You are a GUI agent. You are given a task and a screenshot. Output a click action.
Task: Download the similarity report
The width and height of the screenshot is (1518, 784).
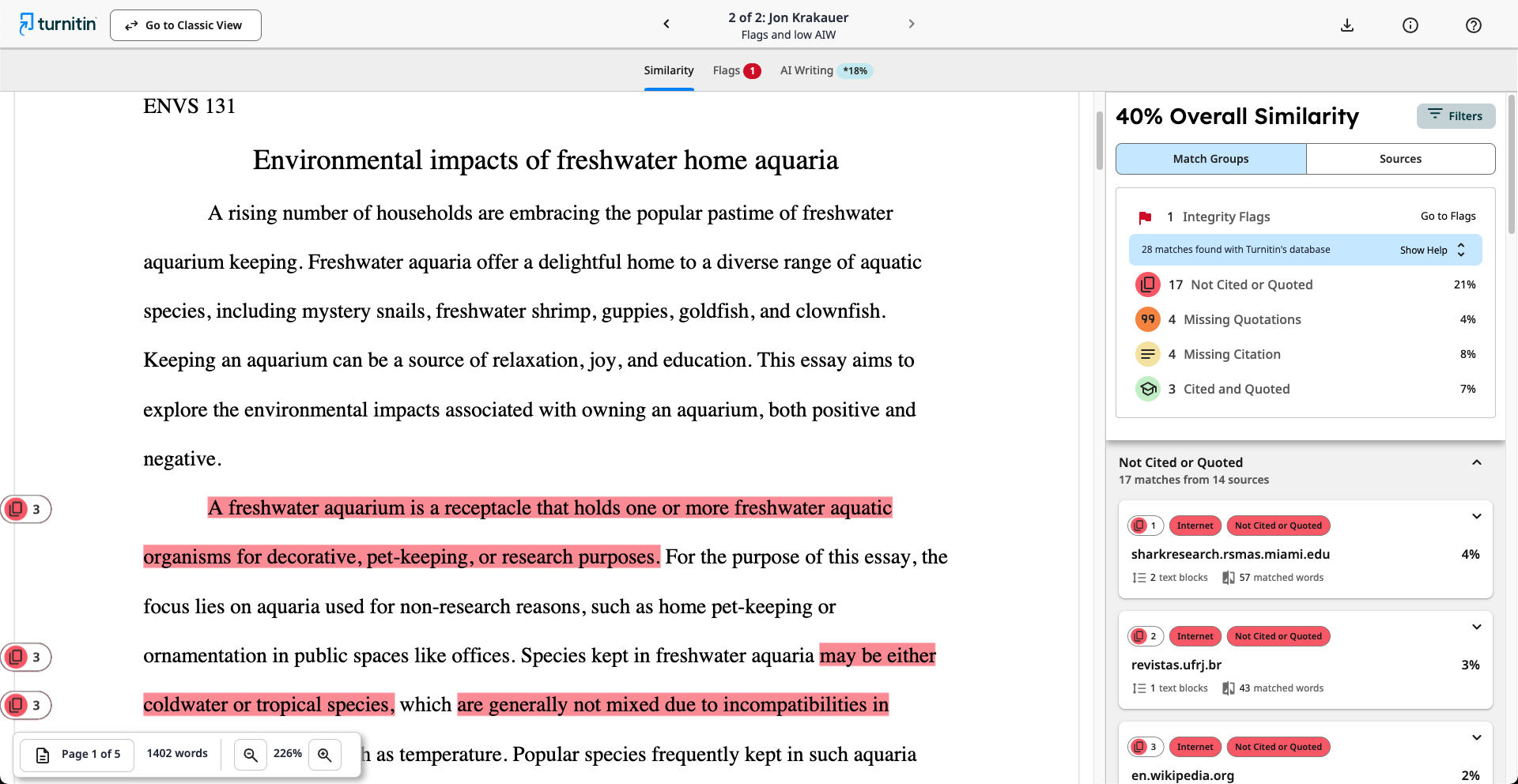pyautogui.click(x=1347, y=24)
